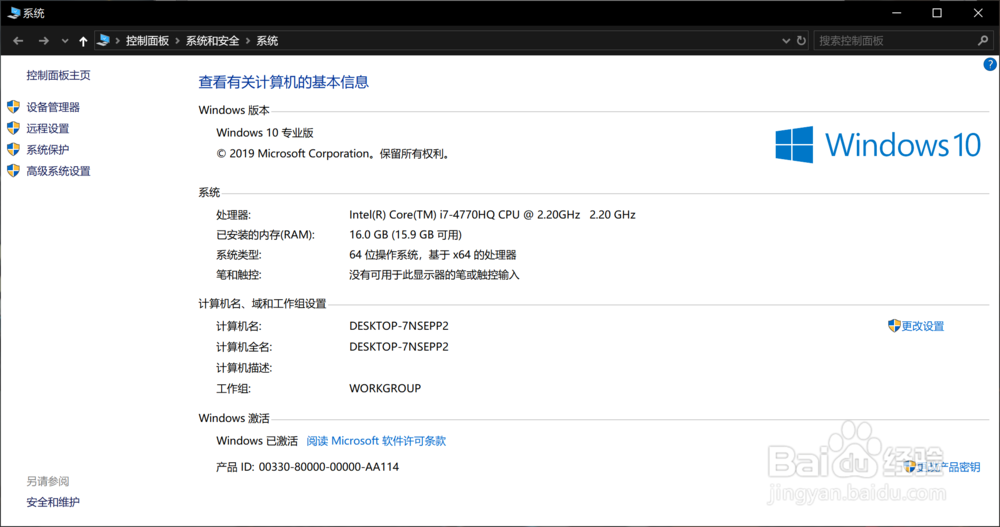Open 阅读 Microsoft 软件许可条款 link
The height and width of the screenshot is (527, 1000).
376,441
